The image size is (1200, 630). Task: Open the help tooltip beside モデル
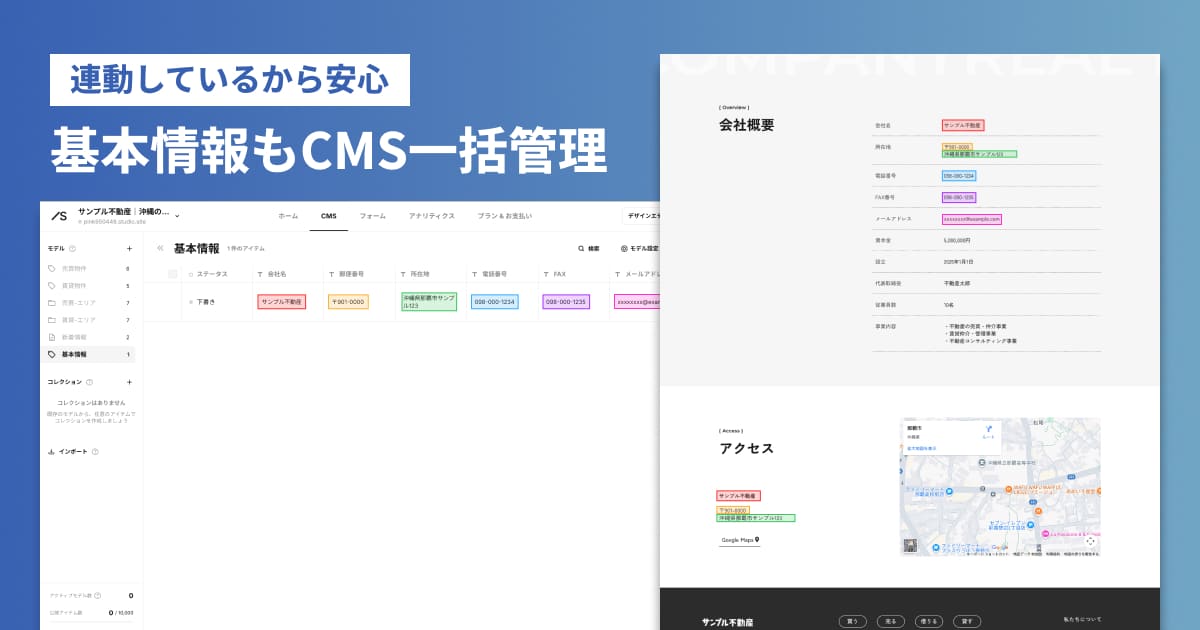73,248
